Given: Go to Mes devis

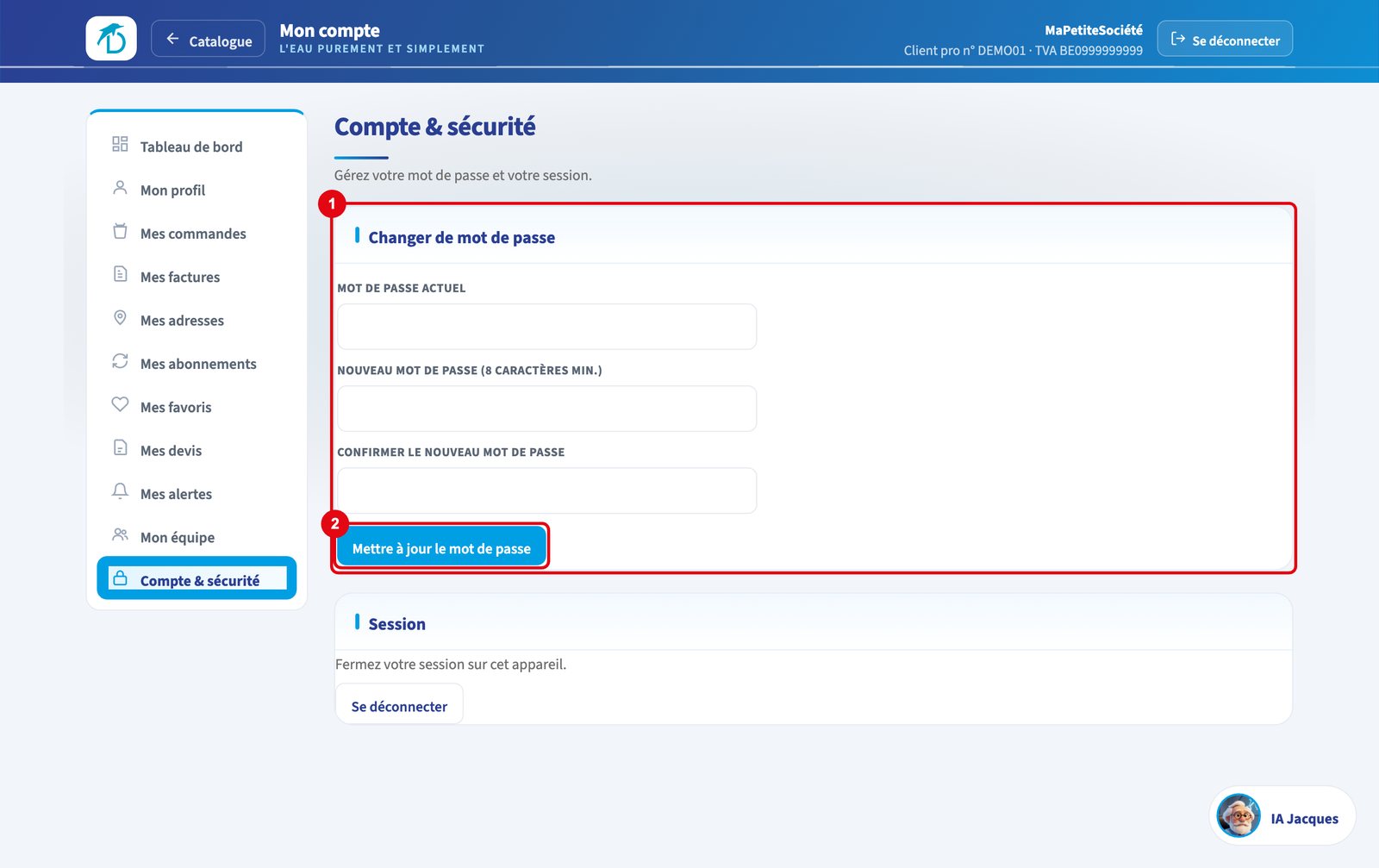Looking at the screenshot, I should (197, 450).
